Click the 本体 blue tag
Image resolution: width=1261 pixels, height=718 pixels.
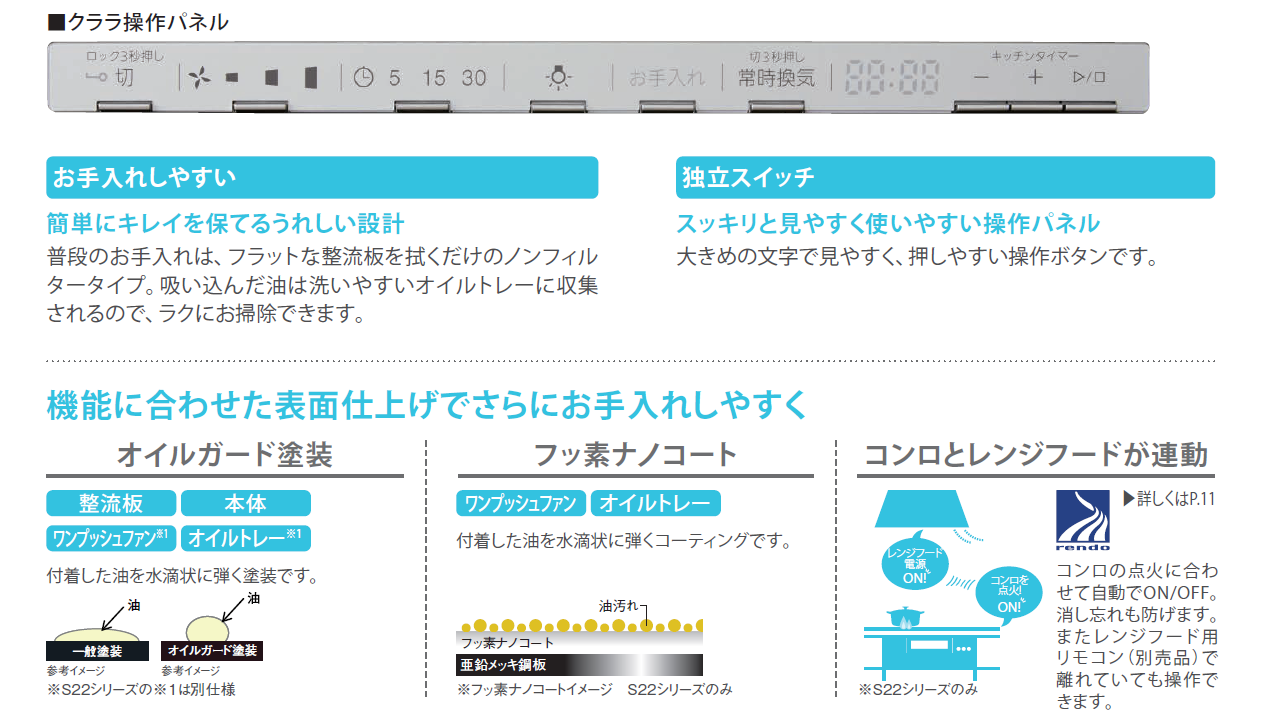coord(245,503)
